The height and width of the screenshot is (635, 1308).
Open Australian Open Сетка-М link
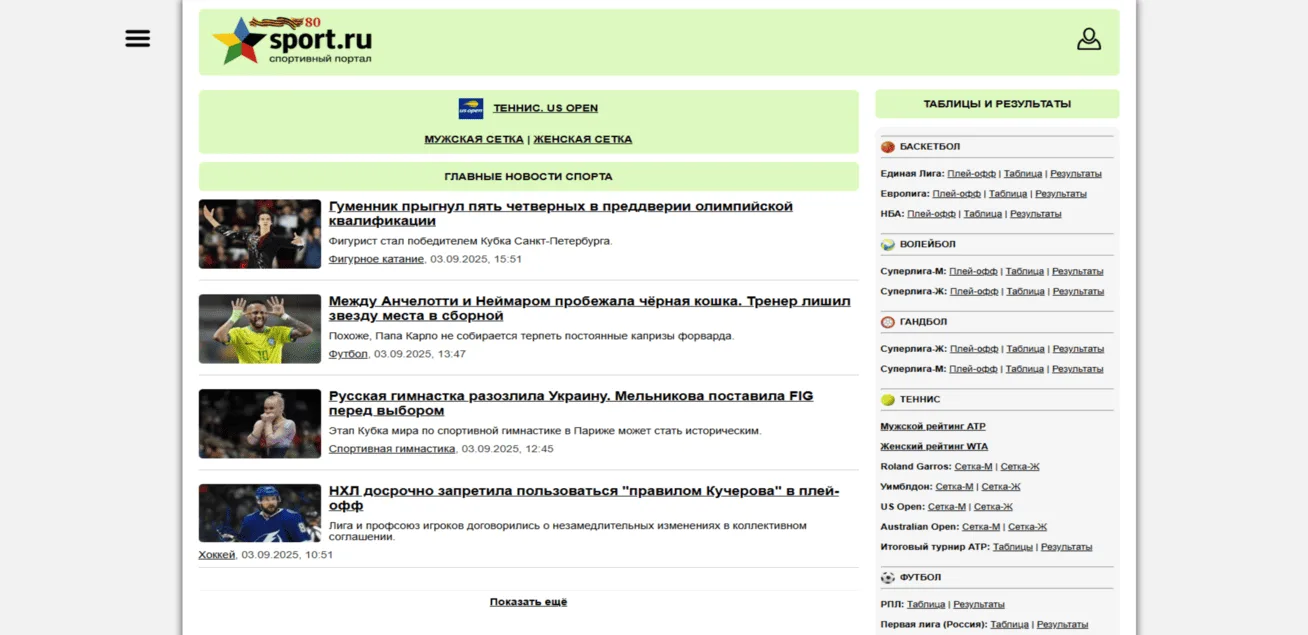click(x=981, y=527)
